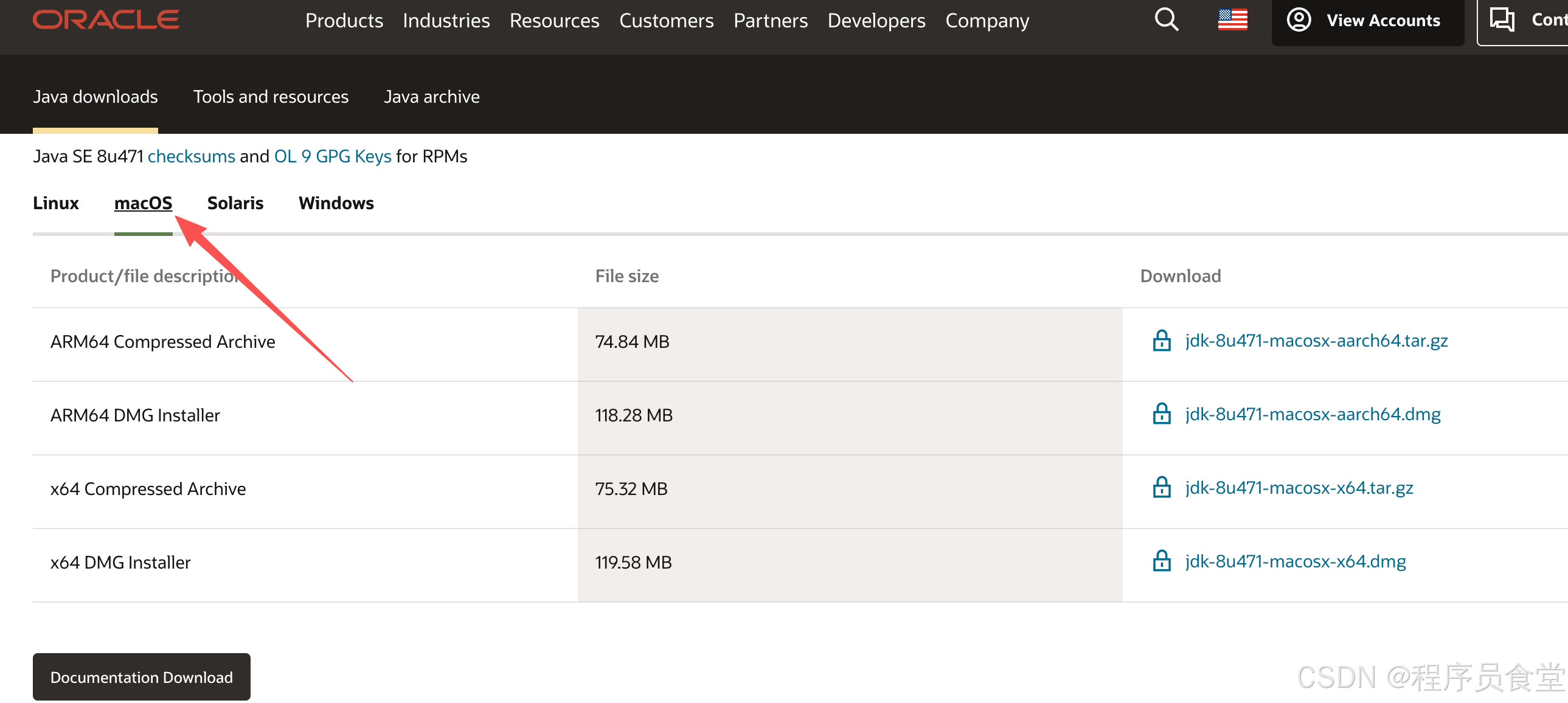Click the Documentation Download button
This screenshot has width=1568, height=703.
(141, 677)
